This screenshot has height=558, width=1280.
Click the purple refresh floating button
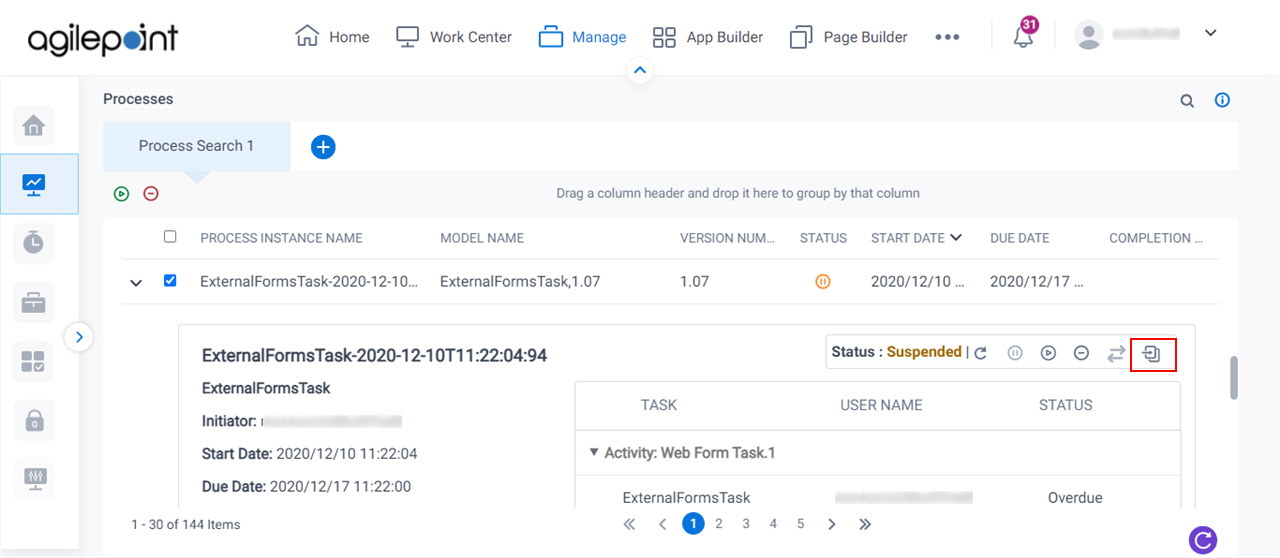click(x=1203, y=540)
